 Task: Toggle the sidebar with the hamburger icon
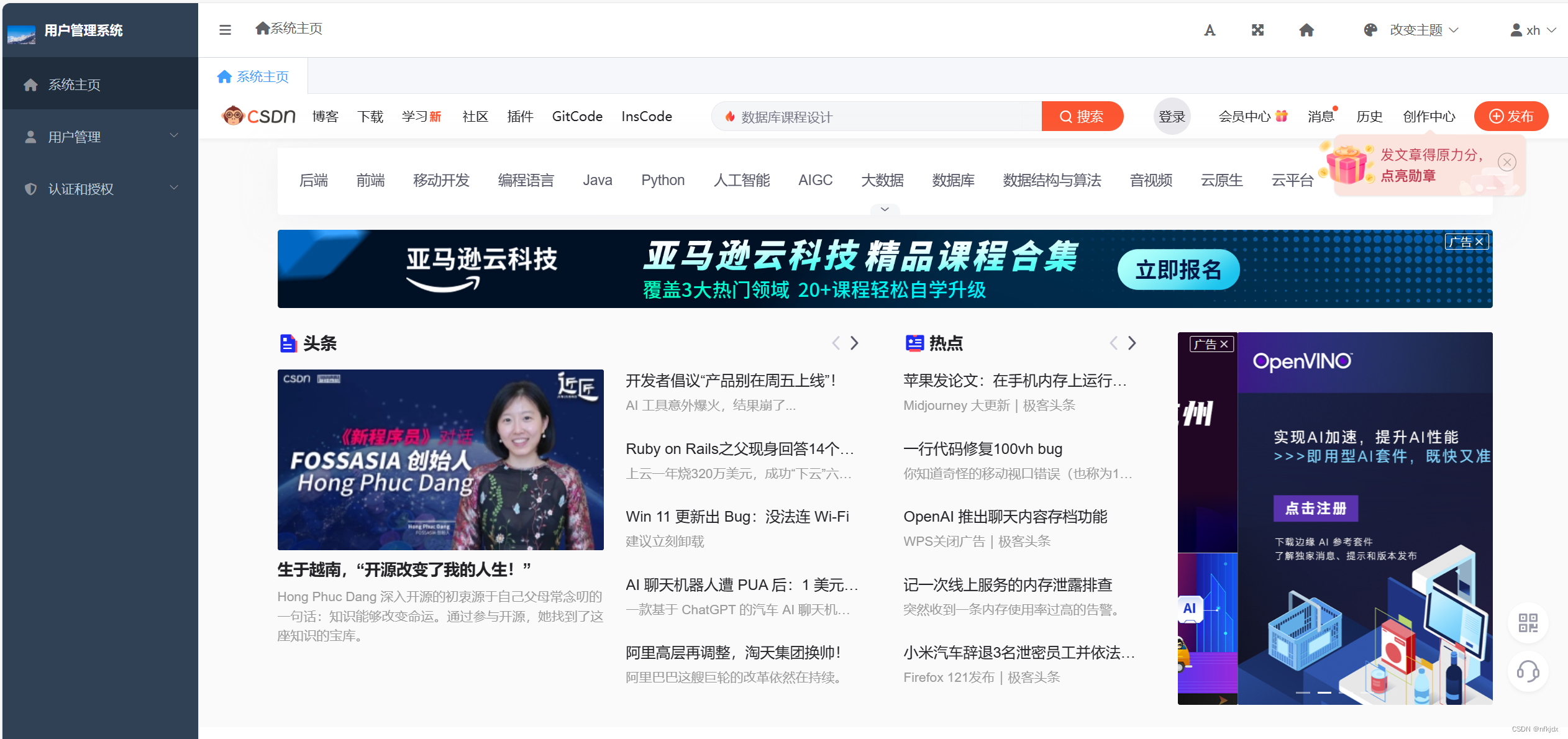pyautogui.click(x=224, y=29)
